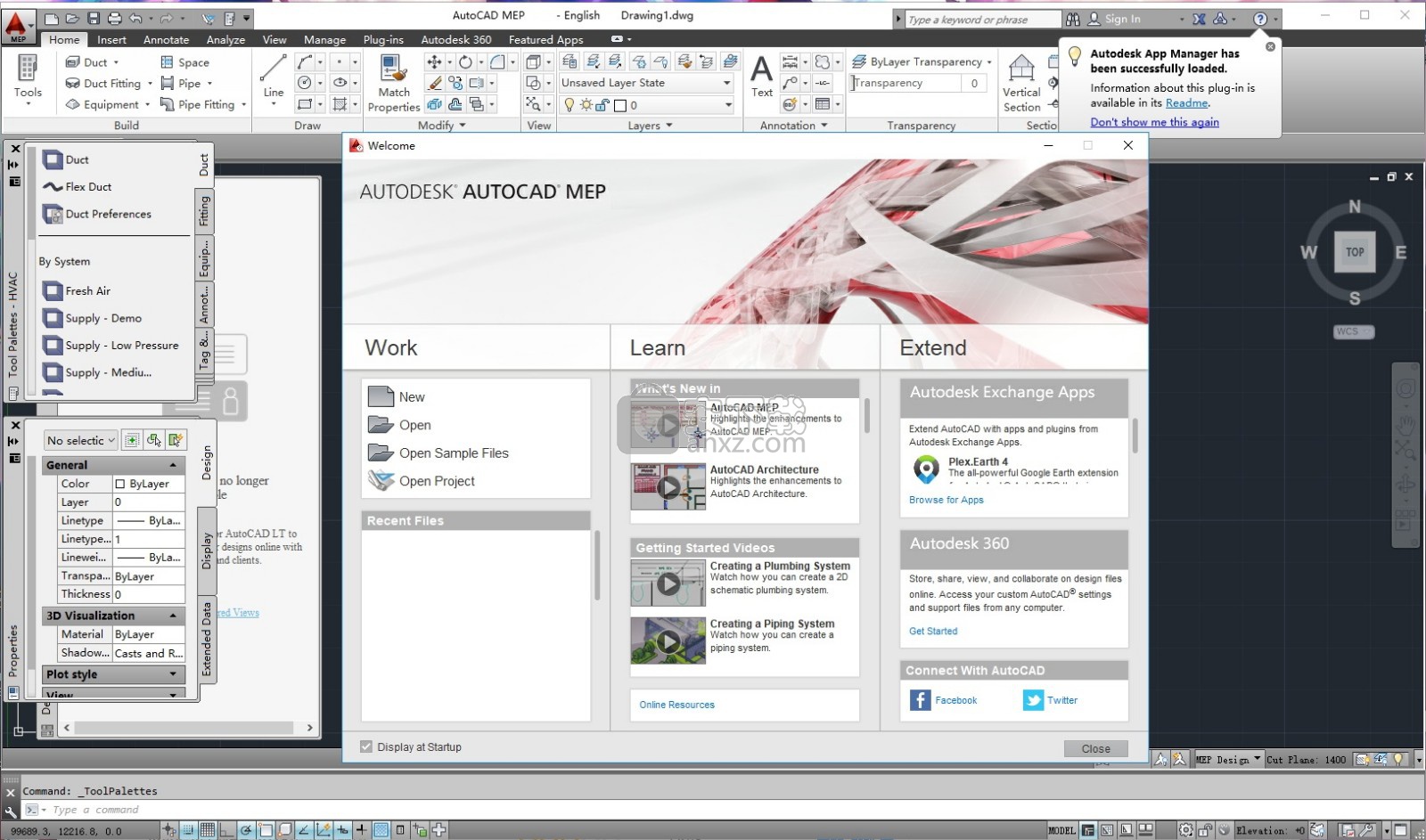This screenshot has width=1426, height=840.
Task: Click the Browse for Apps link
Action: [x=946, y=500]
